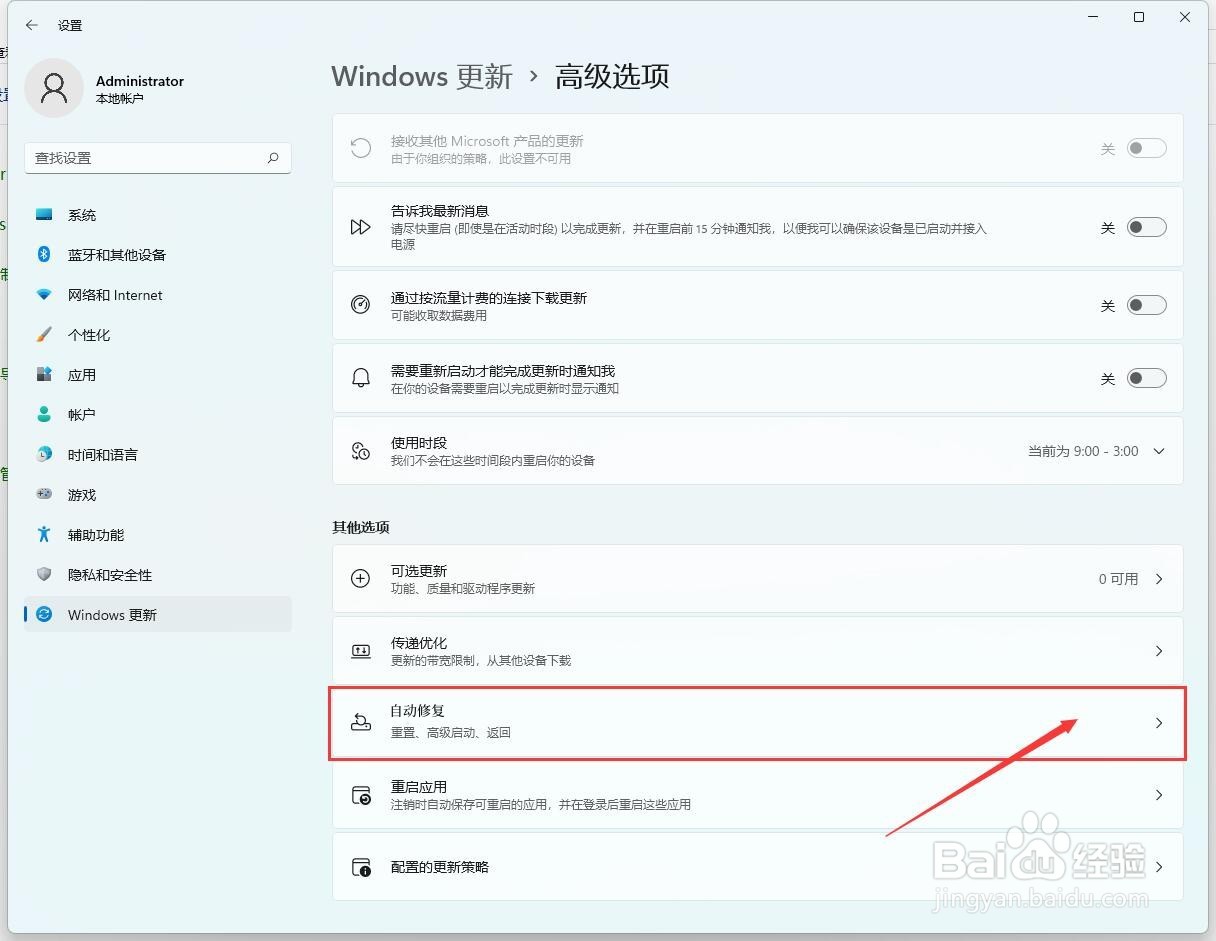Click the Windows 更新 sync icon
This screenshot has width=1216, height=941.
[x=44, y=614]
